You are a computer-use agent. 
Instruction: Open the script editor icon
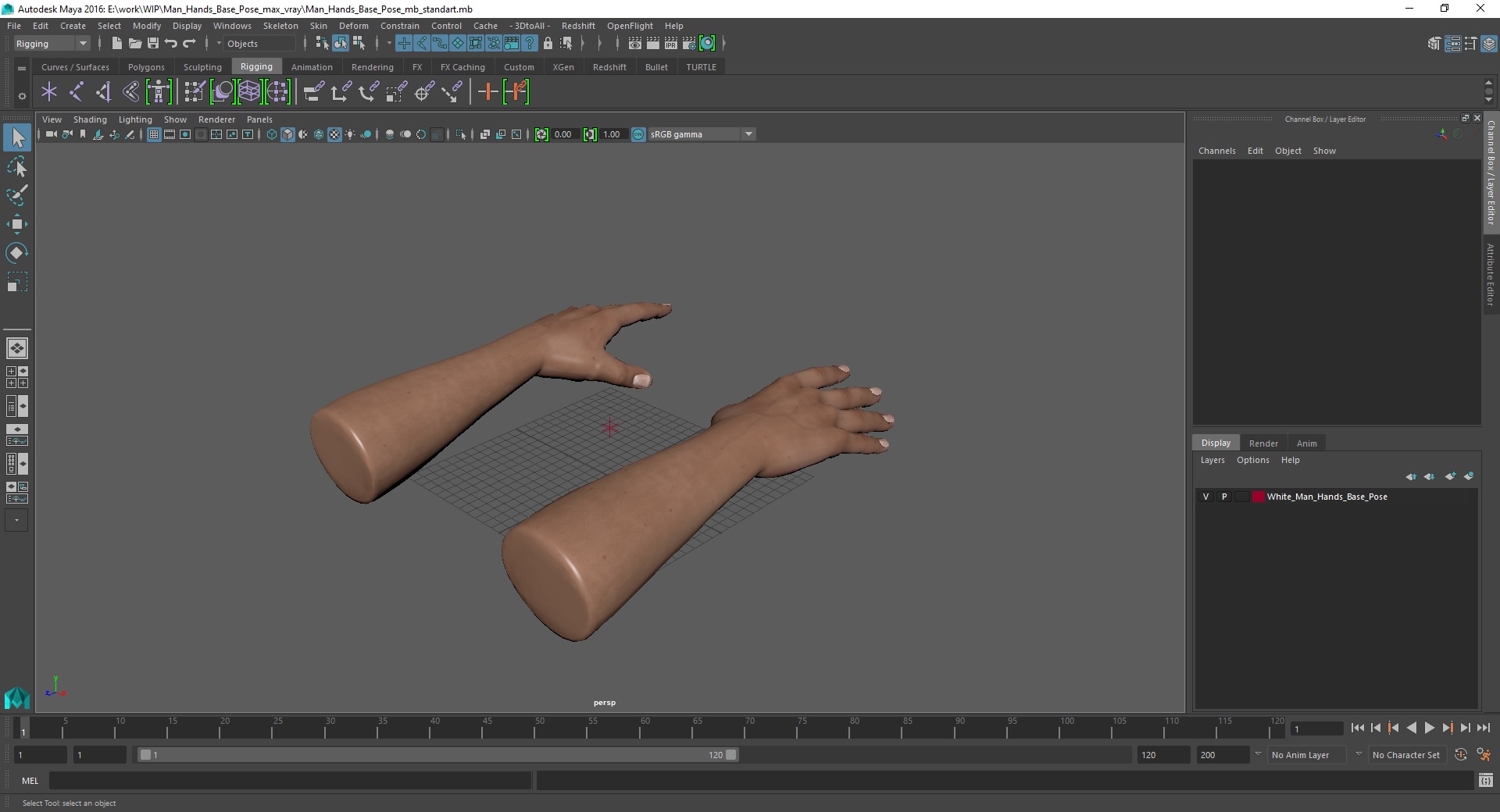point(1486,781)
